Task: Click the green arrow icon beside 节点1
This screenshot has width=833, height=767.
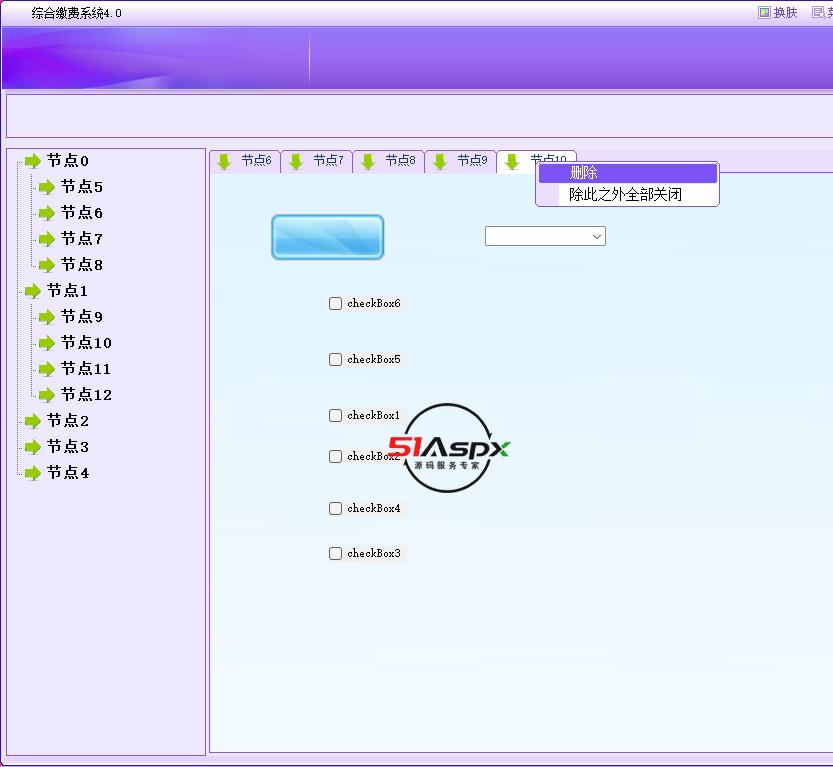Action: click(33, 291)
